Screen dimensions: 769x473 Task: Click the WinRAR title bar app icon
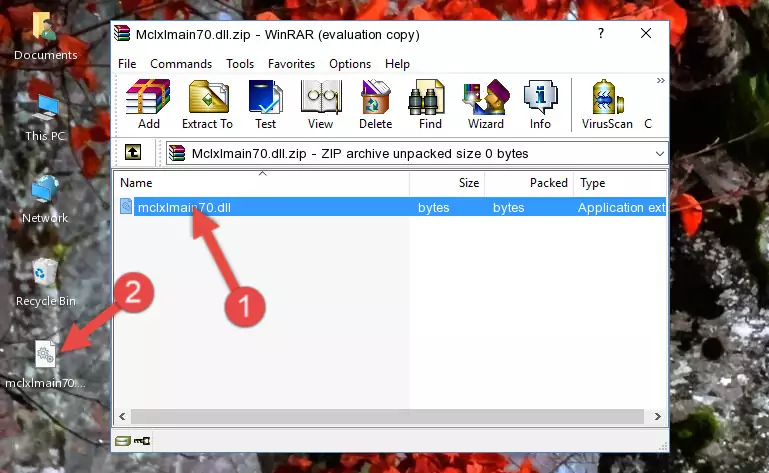(x=122, y=33)
